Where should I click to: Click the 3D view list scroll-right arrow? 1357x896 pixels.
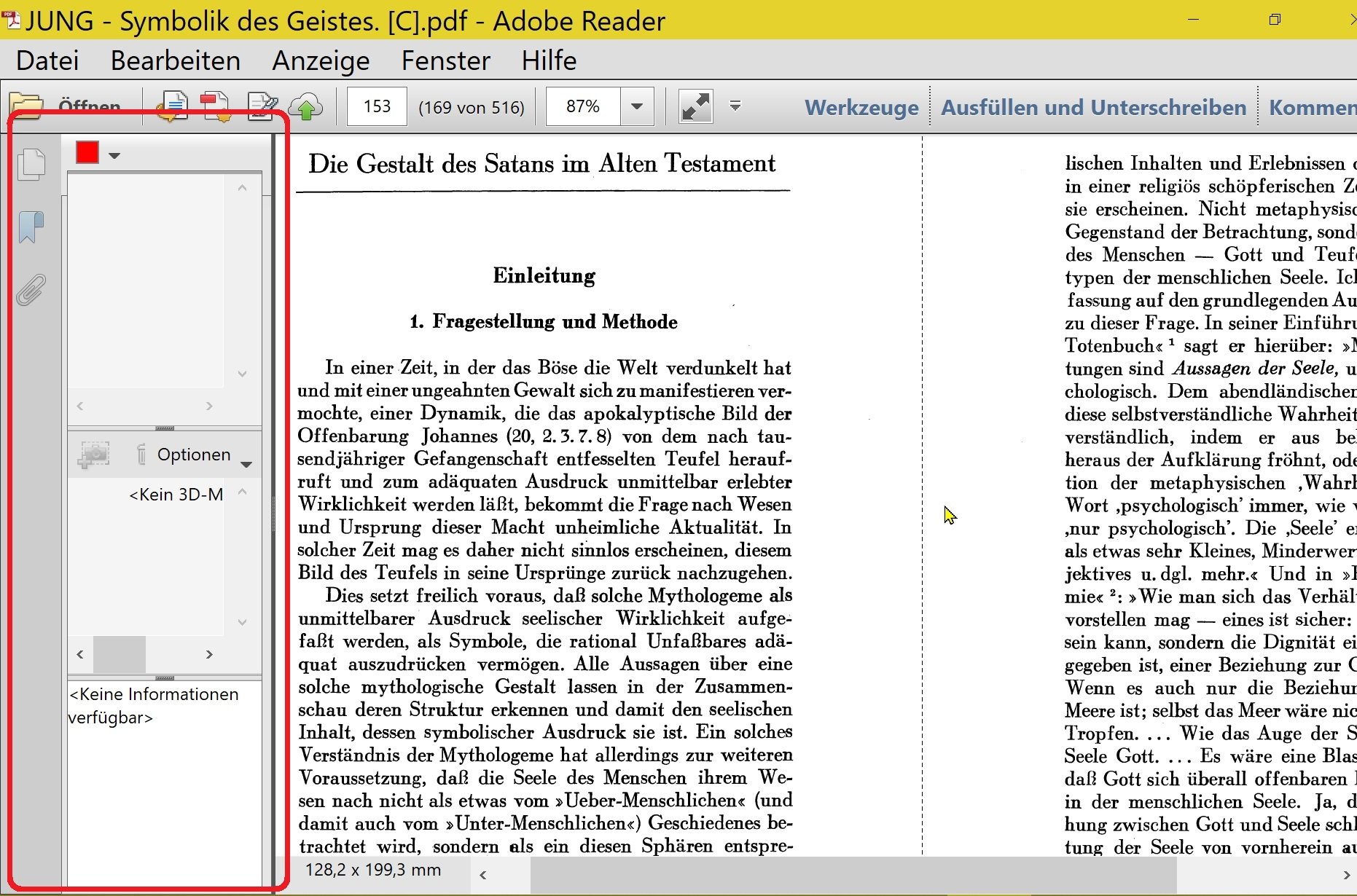(209, 654)
